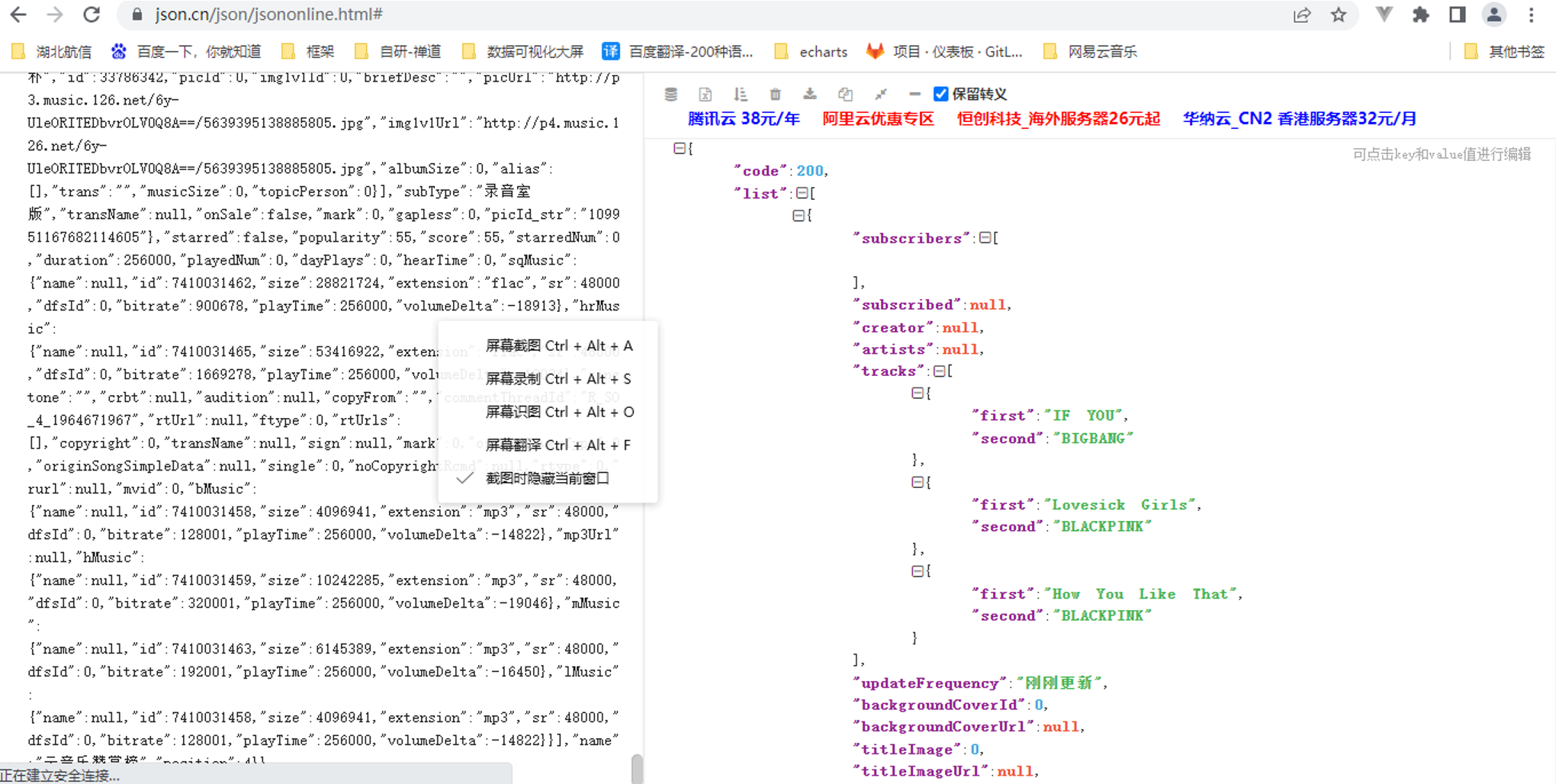Viewport: 1556px width, 784px height.
Task: Click the "backgroundCoverUrl" key
Action: pos(944,727)
